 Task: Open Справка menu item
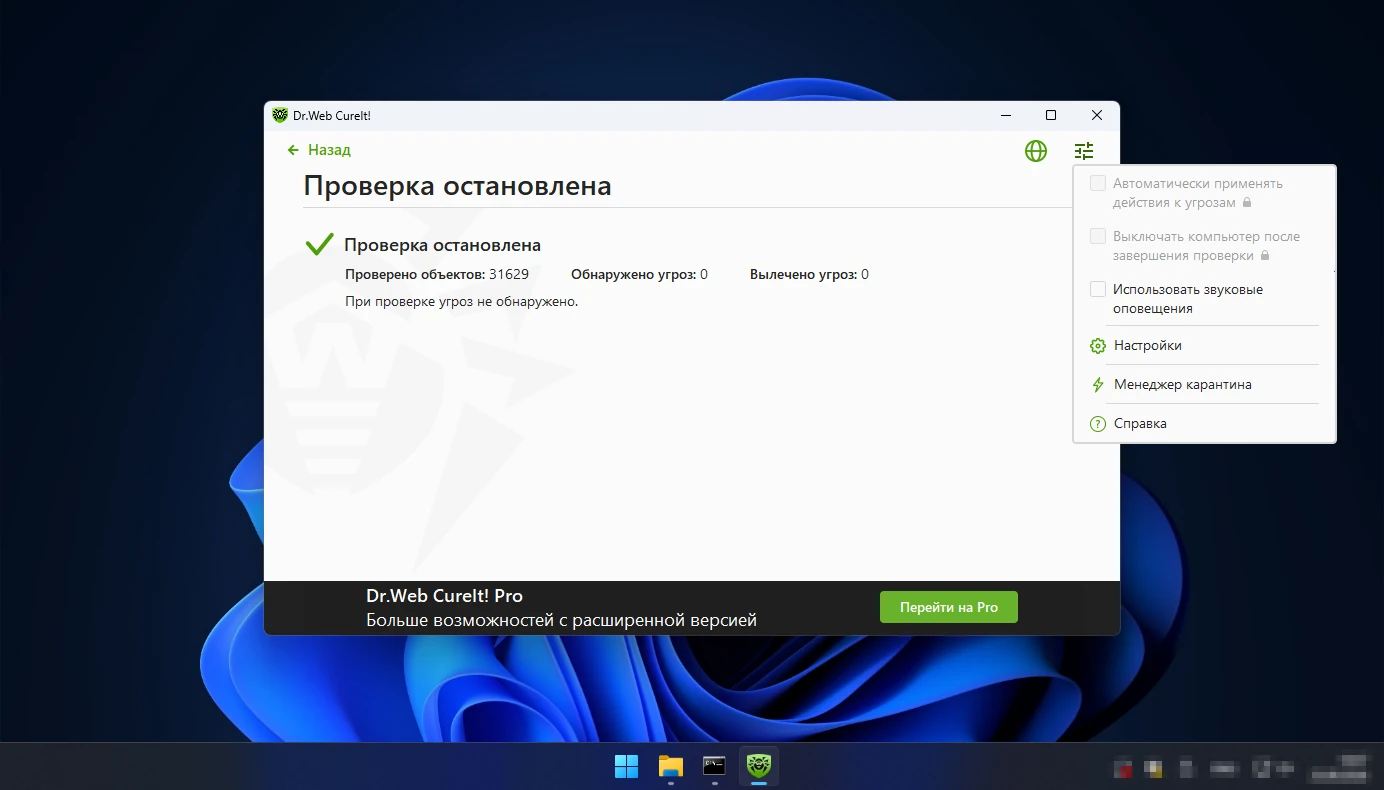click(x=1204, y=424)
